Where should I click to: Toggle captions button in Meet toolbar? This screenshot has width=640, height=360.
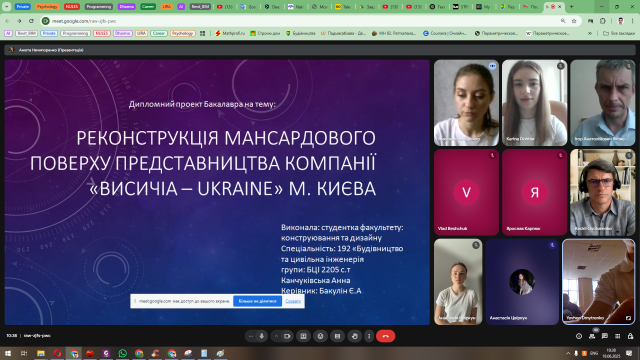pyautogui.click(x=337, y=336)
